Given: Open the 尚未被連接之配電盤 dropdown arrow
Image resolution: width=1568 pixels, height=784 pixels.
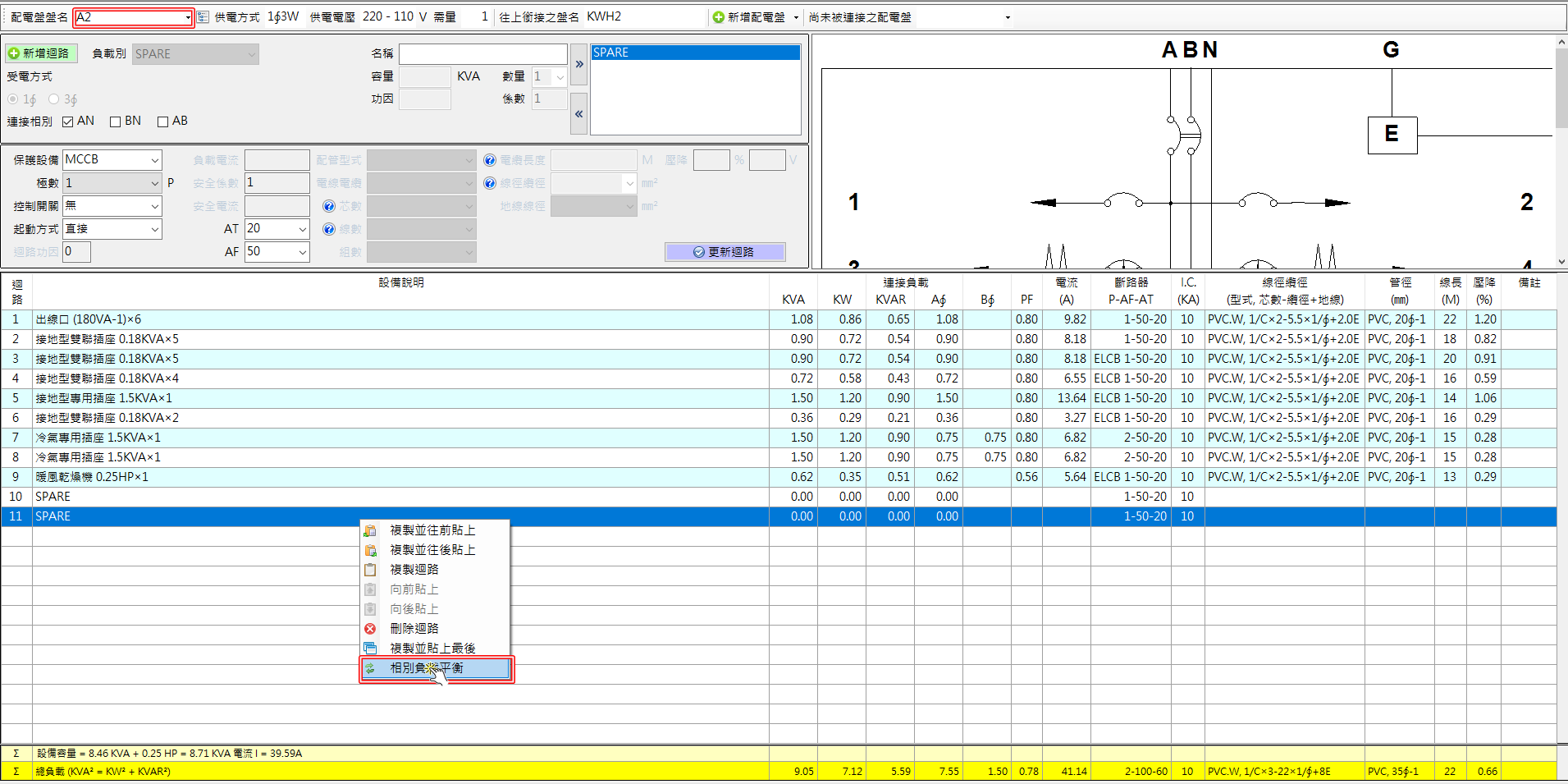Looking at the screenshot, I should pos(1008,17).
